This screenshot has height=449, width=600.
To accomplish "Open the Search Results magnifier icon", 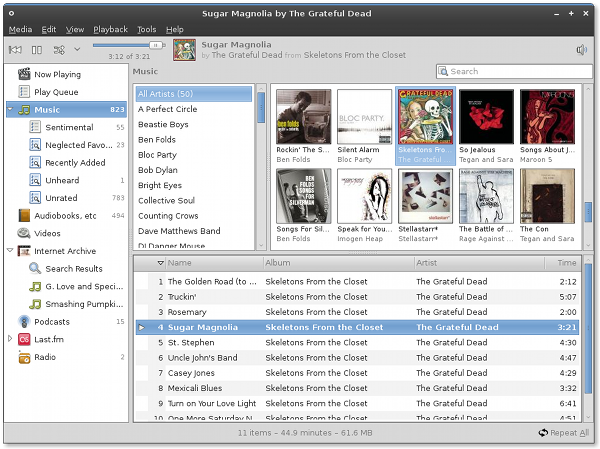I will (35, 268).
